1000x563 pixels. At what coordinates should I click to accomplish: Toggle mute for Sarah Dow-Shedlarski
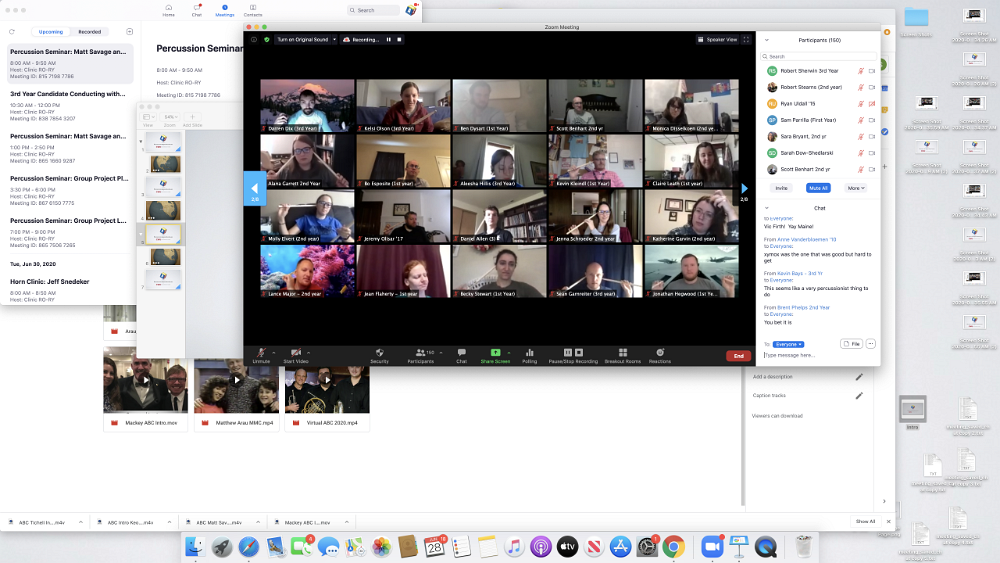[x=860, y=153]
